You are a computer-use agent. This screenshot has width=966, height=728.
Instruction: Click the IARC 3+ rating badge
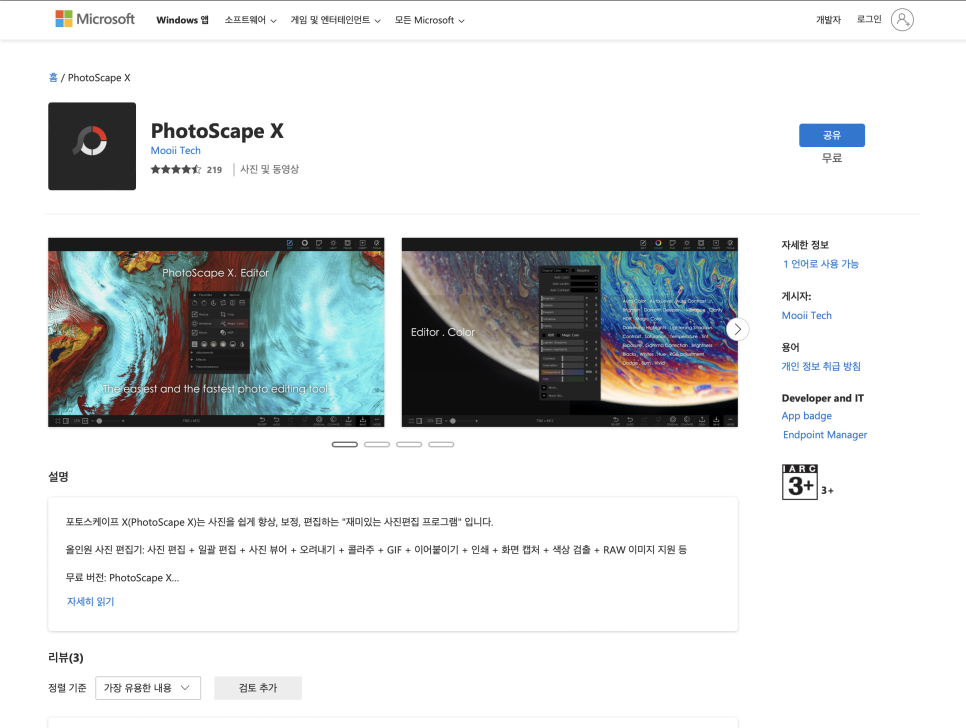tap(800, 482)
